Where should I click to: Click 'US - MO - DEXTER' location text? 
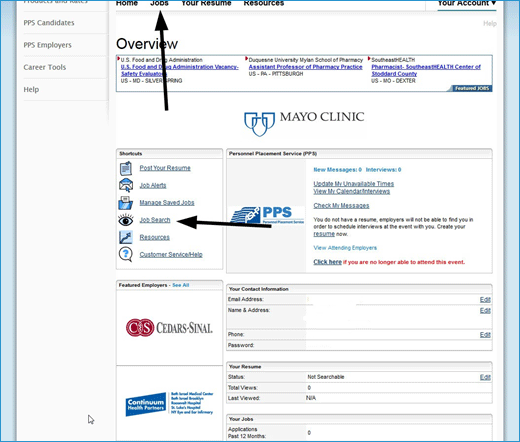(393, 81)
